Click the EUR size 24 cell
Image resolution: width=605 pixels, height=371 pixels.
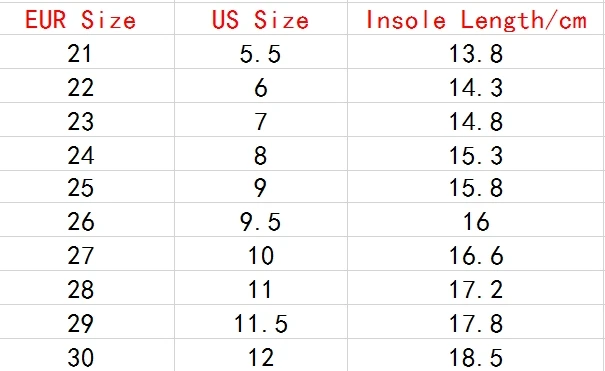pyautogui.click(x=87, y=153)
